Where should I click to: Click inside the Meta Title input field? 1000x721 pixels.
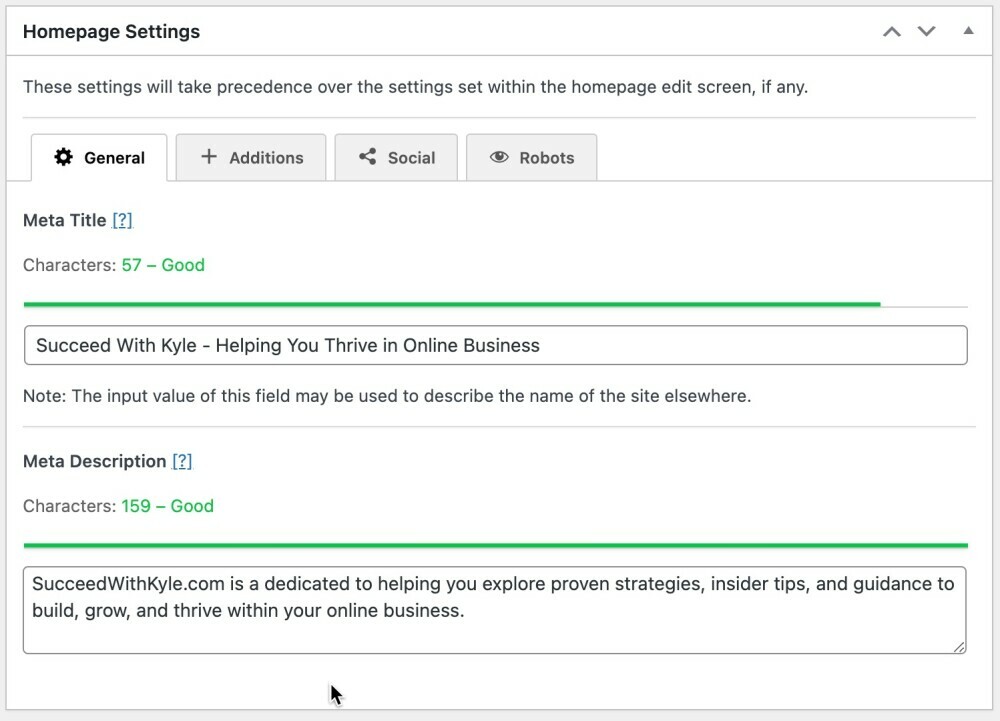coord(495,345)
